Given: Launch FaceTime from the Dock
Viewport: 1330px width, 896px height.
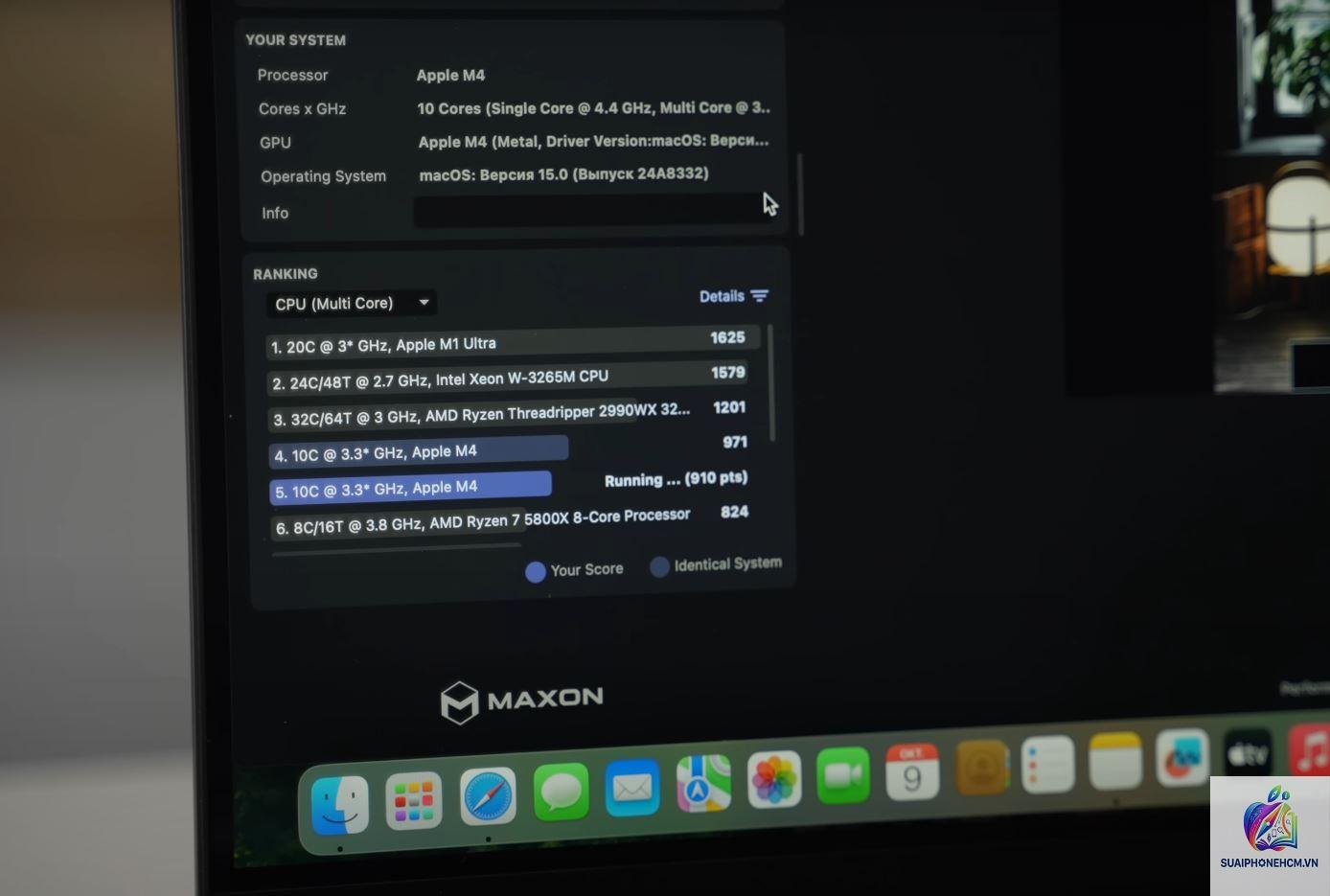Looking at the screenshot, I should 843,774.
